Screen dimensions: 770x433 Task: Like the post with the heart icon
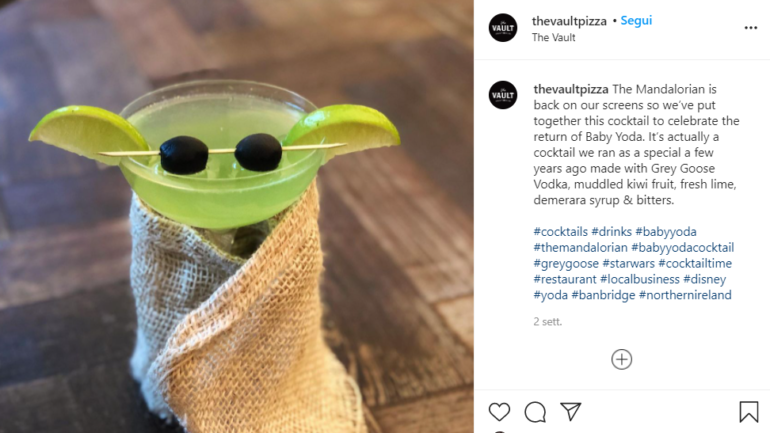click(499, 411)
